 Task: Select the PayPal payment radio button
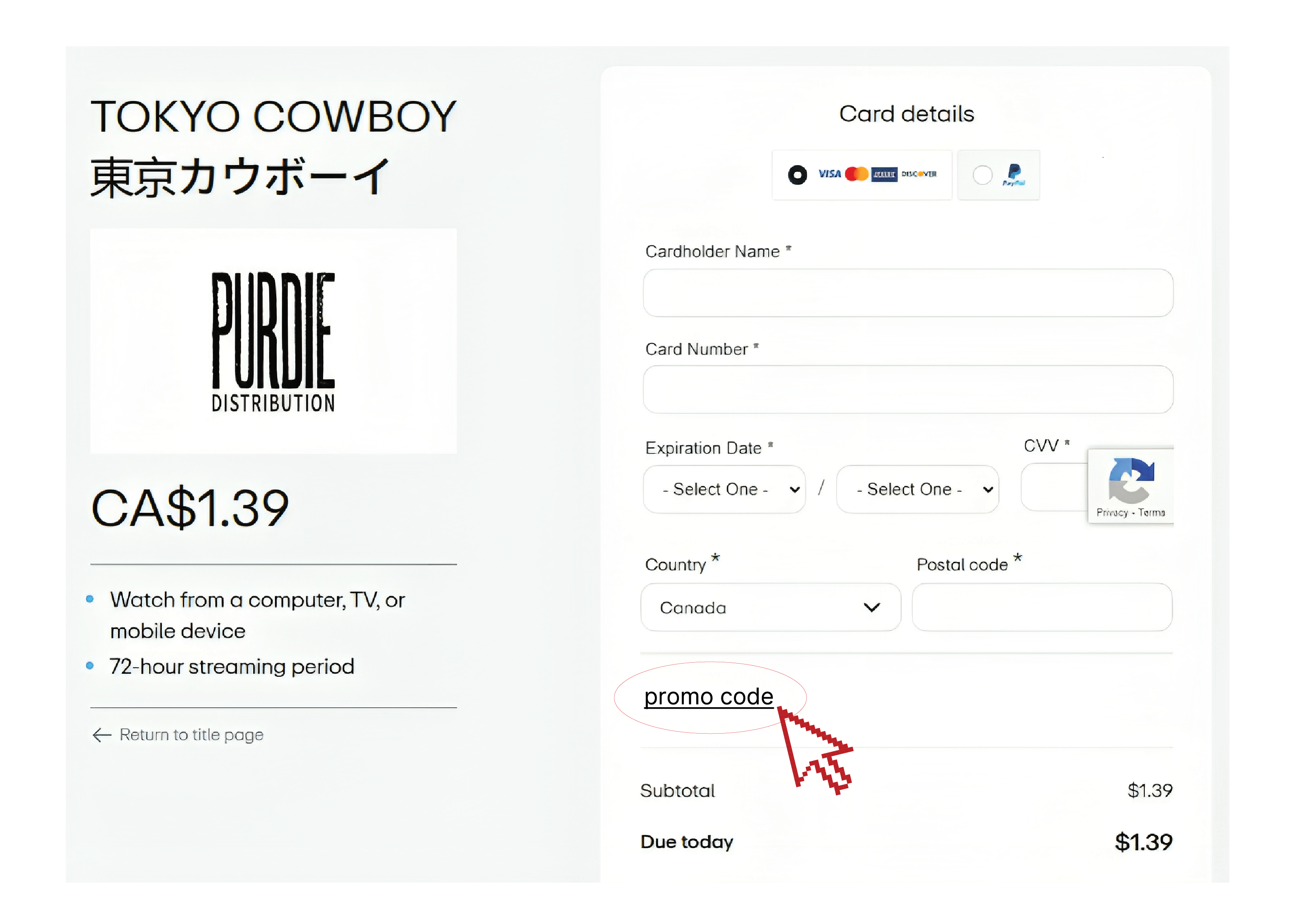[982, 174]
